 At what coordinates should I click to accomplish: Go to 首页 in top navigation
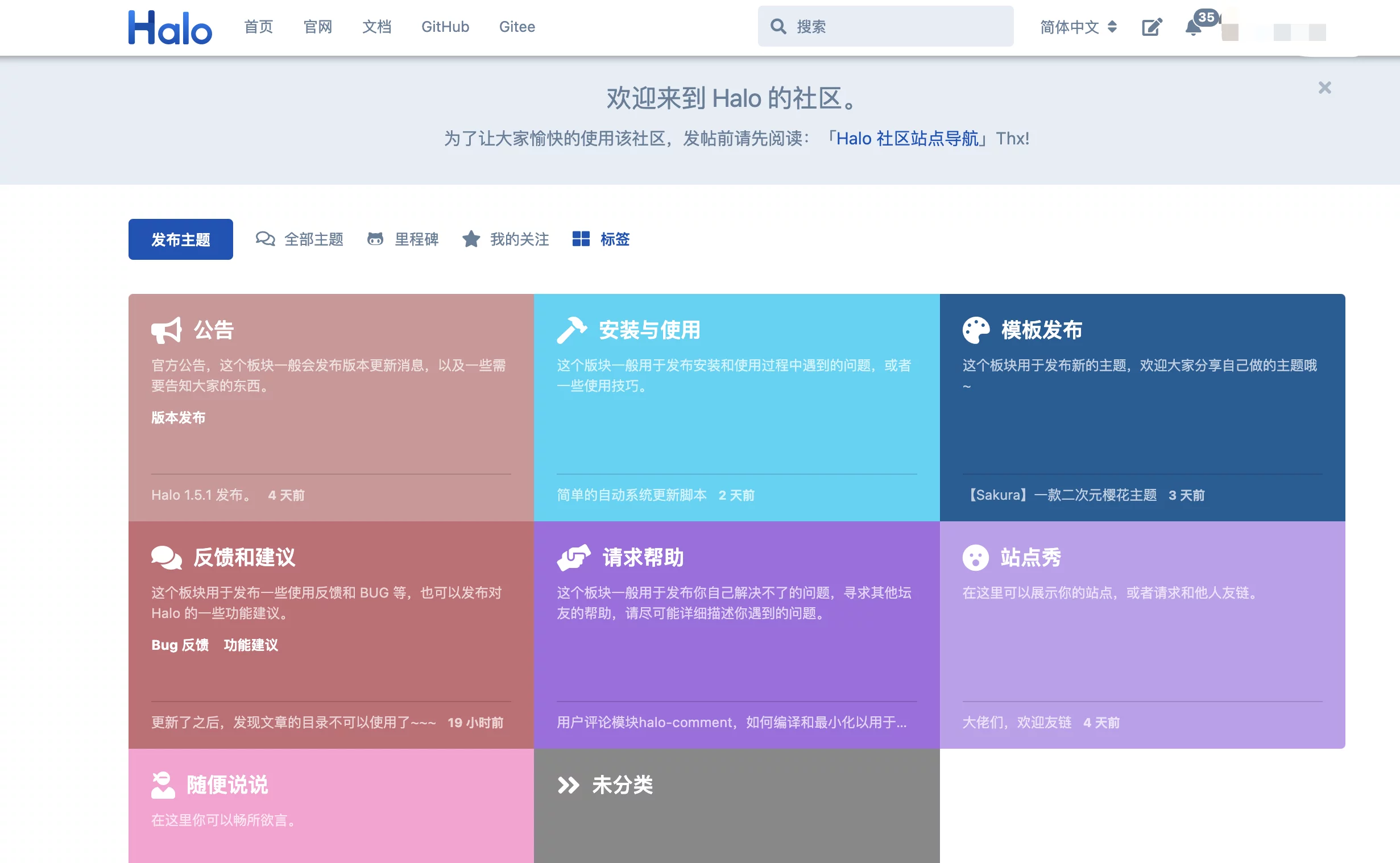[259, 27]
